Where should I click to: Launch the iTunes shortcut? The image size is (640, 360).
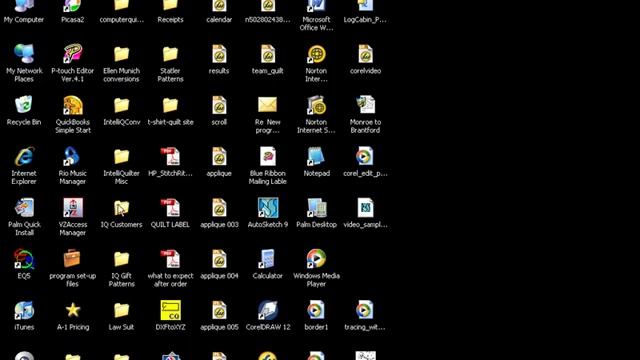(24, 310)
